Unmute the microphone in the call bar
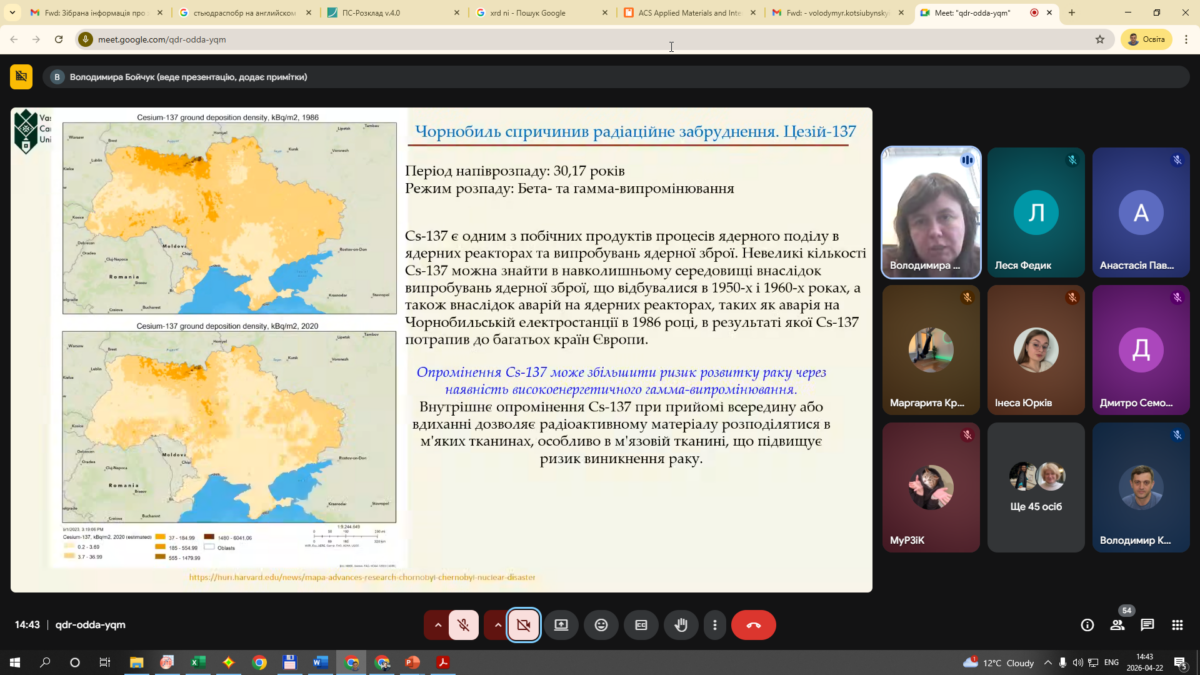1200x675 pixels. coord(463,625)
